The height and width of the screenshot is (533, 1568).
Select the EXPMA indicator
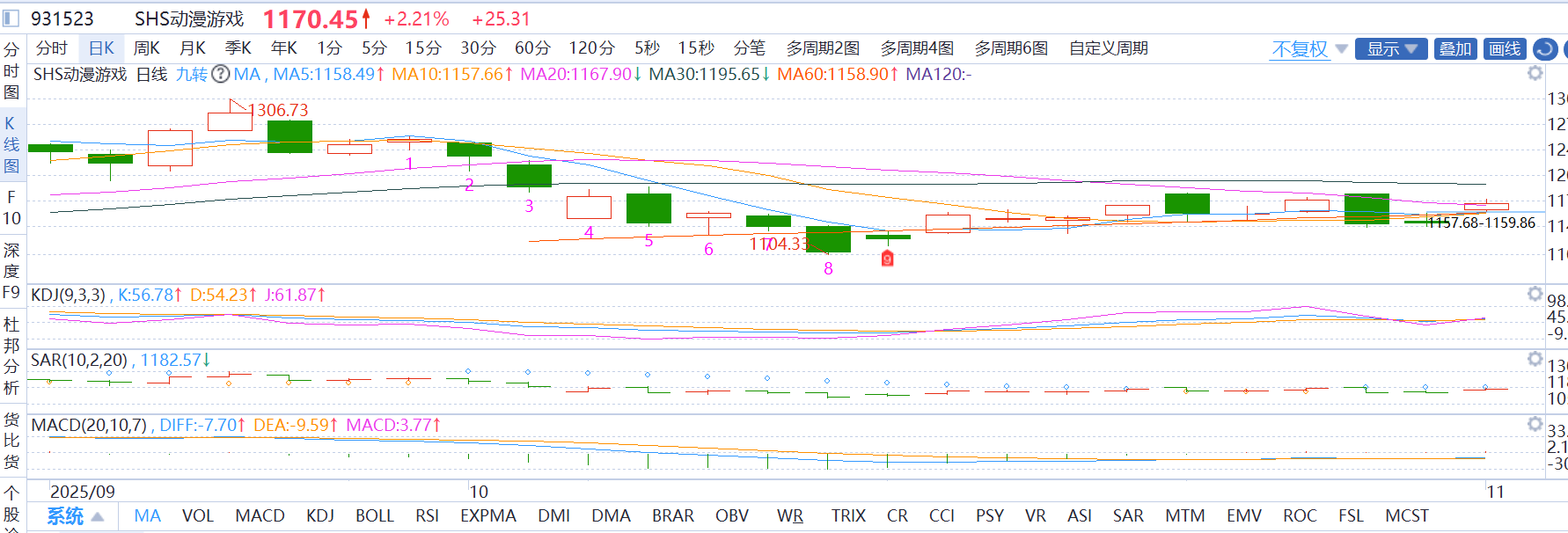click(x=488, y=516)
